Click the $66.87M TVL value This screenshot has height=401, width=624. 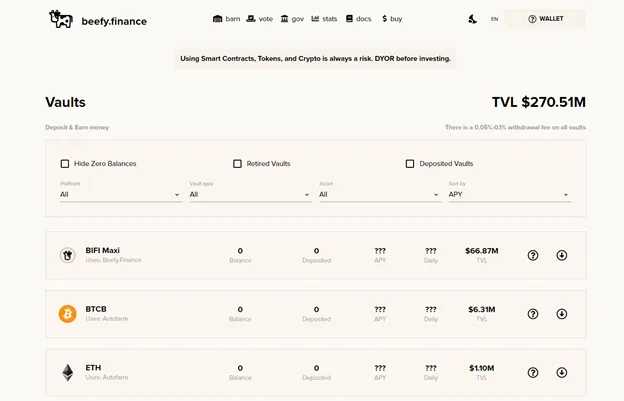tap(482, 251)
